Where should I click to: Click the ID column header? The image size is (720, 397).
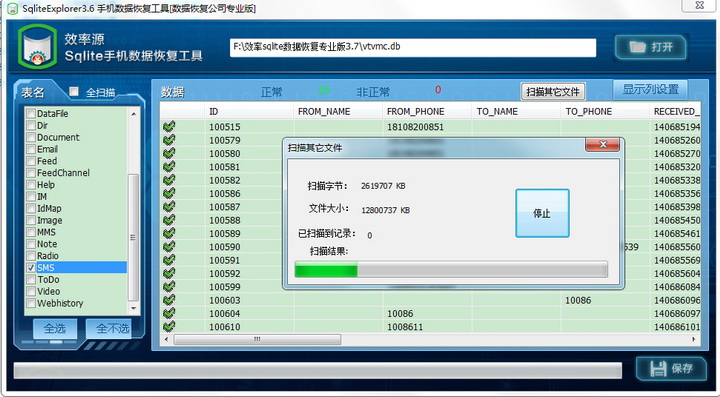pyautogui.click(x=249, y=112)
